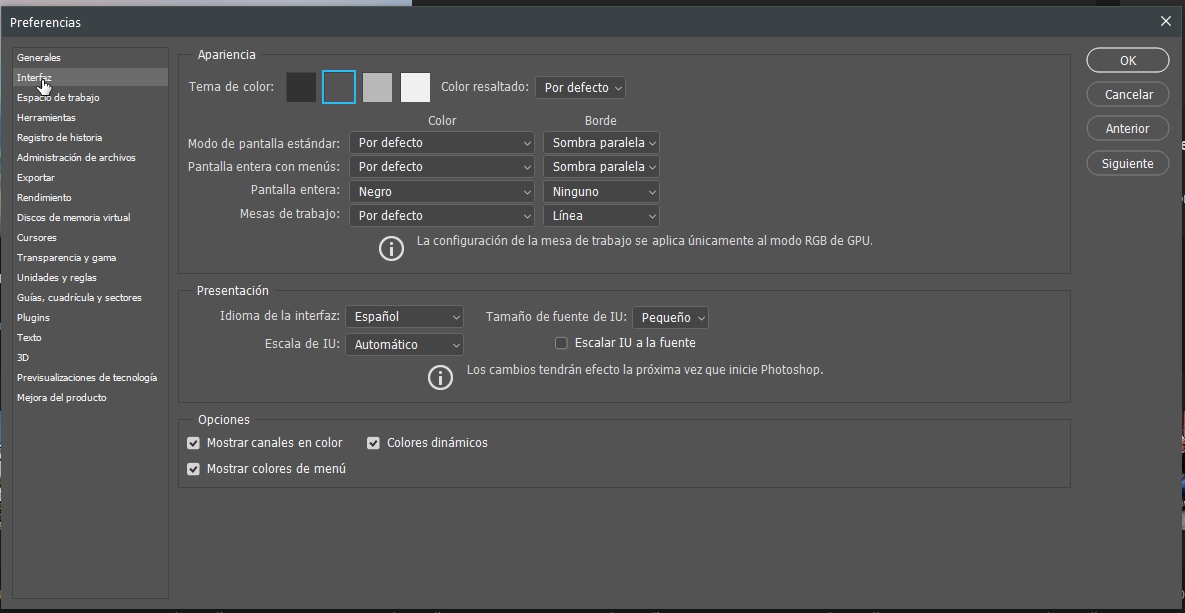Confirm preferences with the OK button

point(1127,59)
